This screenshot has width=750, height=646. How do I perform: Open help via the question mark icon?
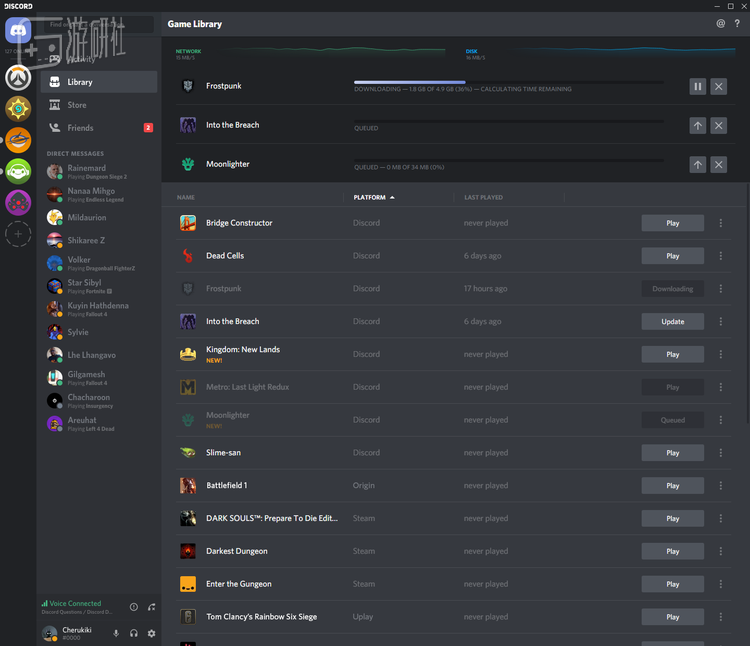737,23
